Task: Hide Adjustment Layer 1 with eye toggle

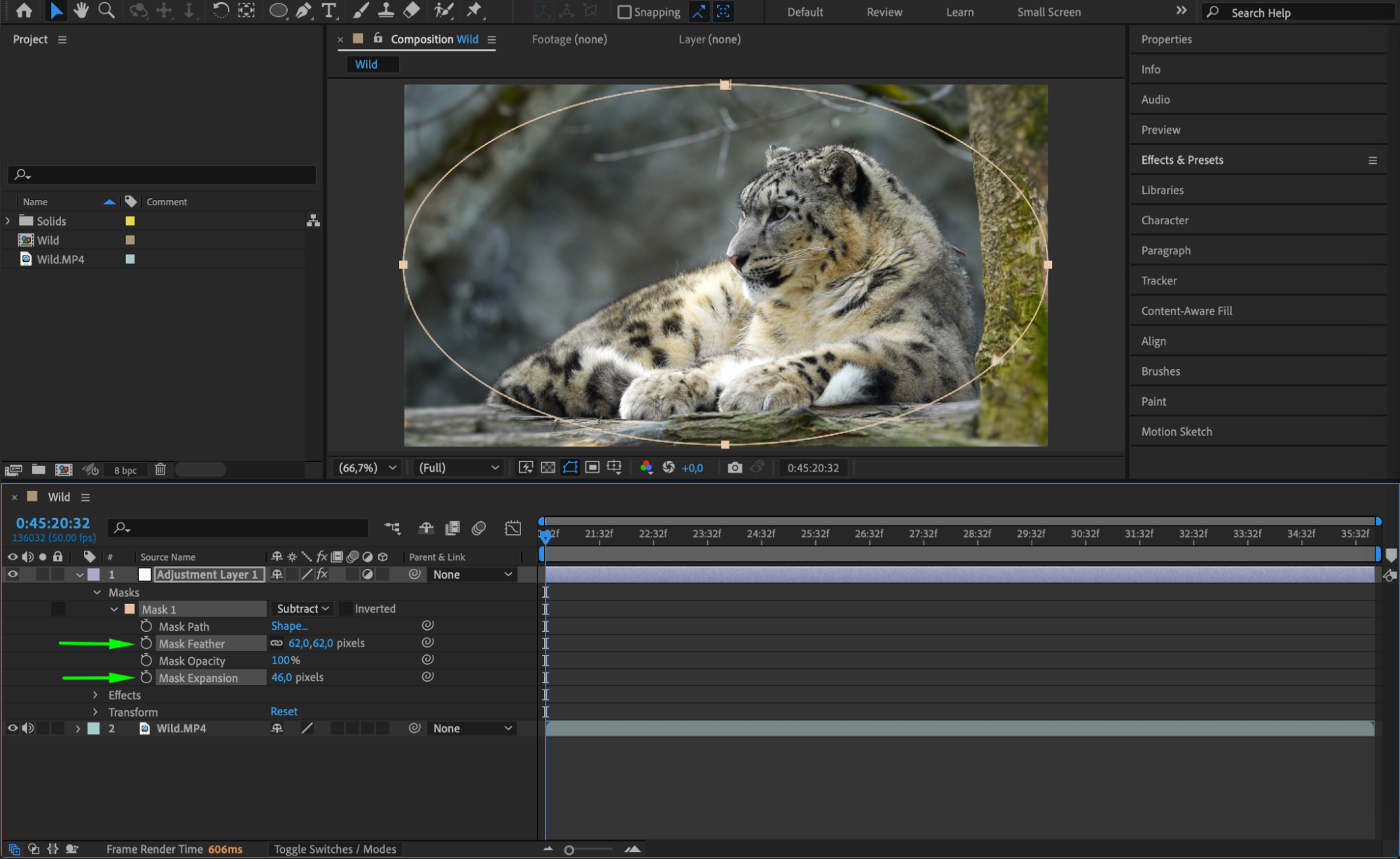Action: (13, 575)
